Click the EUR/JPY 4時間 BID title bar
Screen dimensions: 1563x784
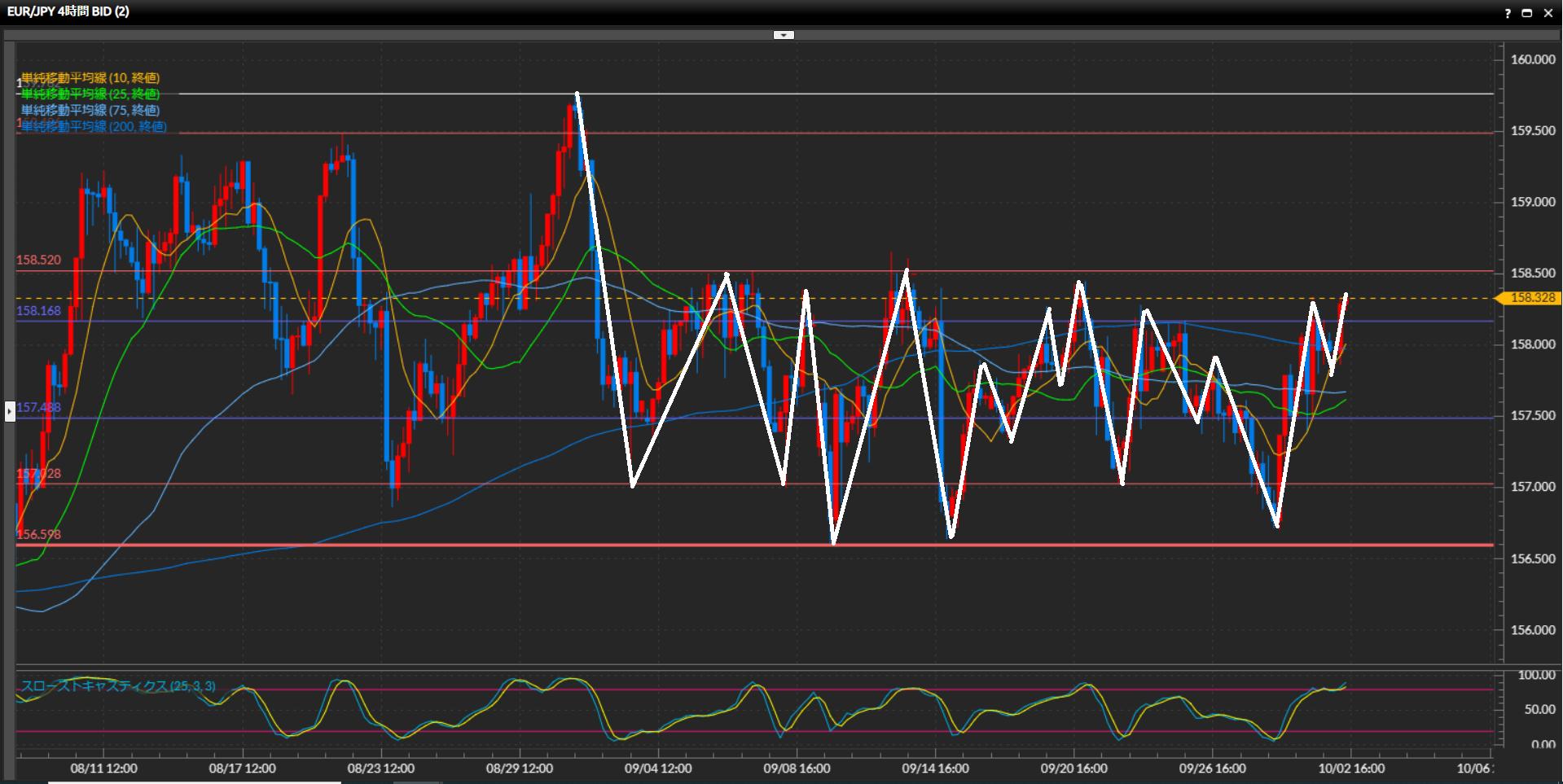point(68,11)
